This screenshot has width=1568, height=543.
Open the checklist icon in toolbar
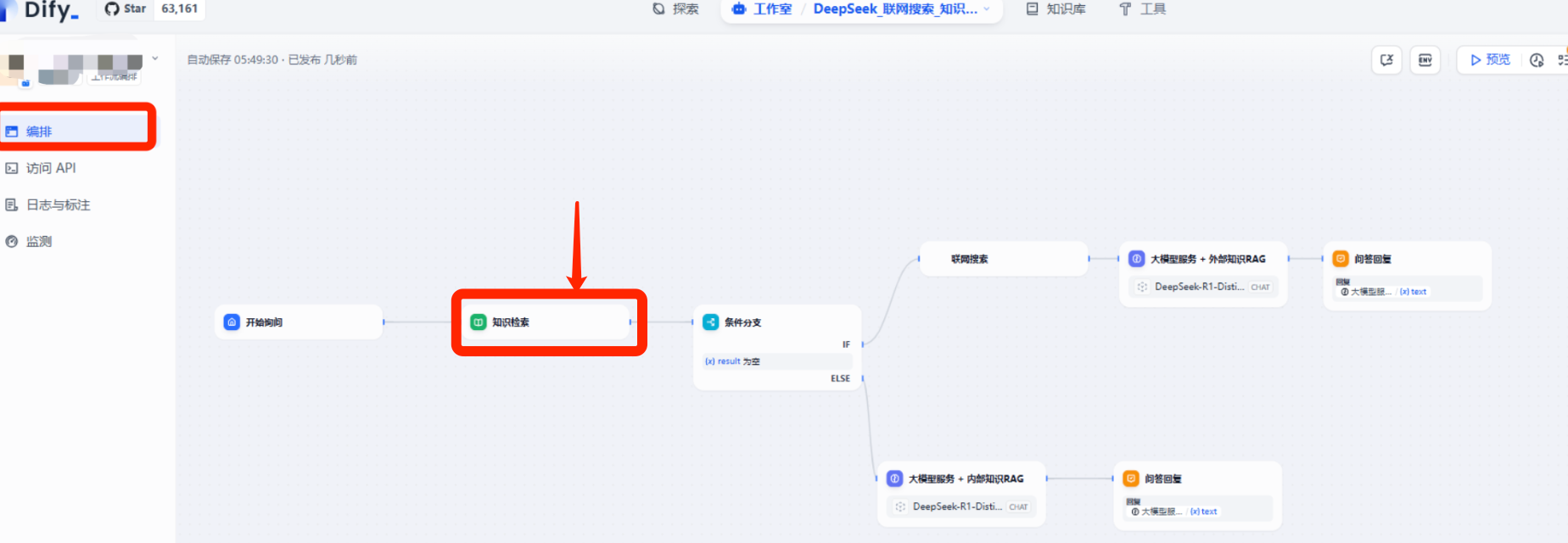pos(1561,59)
